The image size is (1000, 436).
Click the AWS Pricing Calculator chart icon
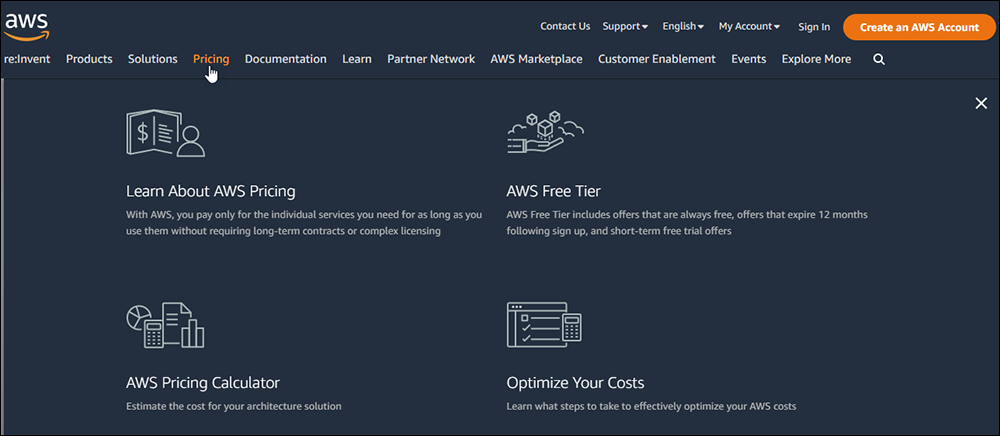click(165, 325)
